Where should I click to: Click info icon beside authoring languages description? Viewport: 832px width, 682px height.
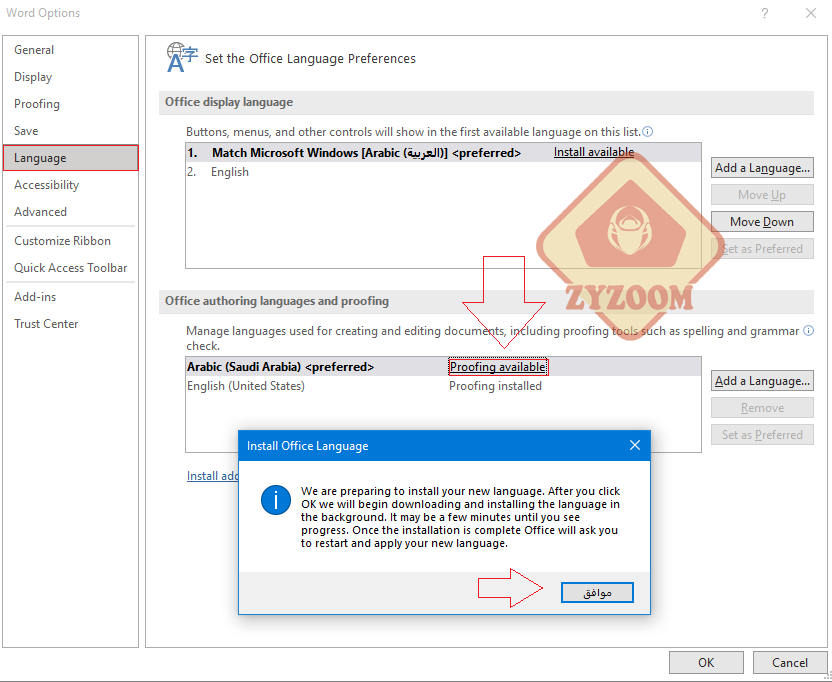[808, 331]
